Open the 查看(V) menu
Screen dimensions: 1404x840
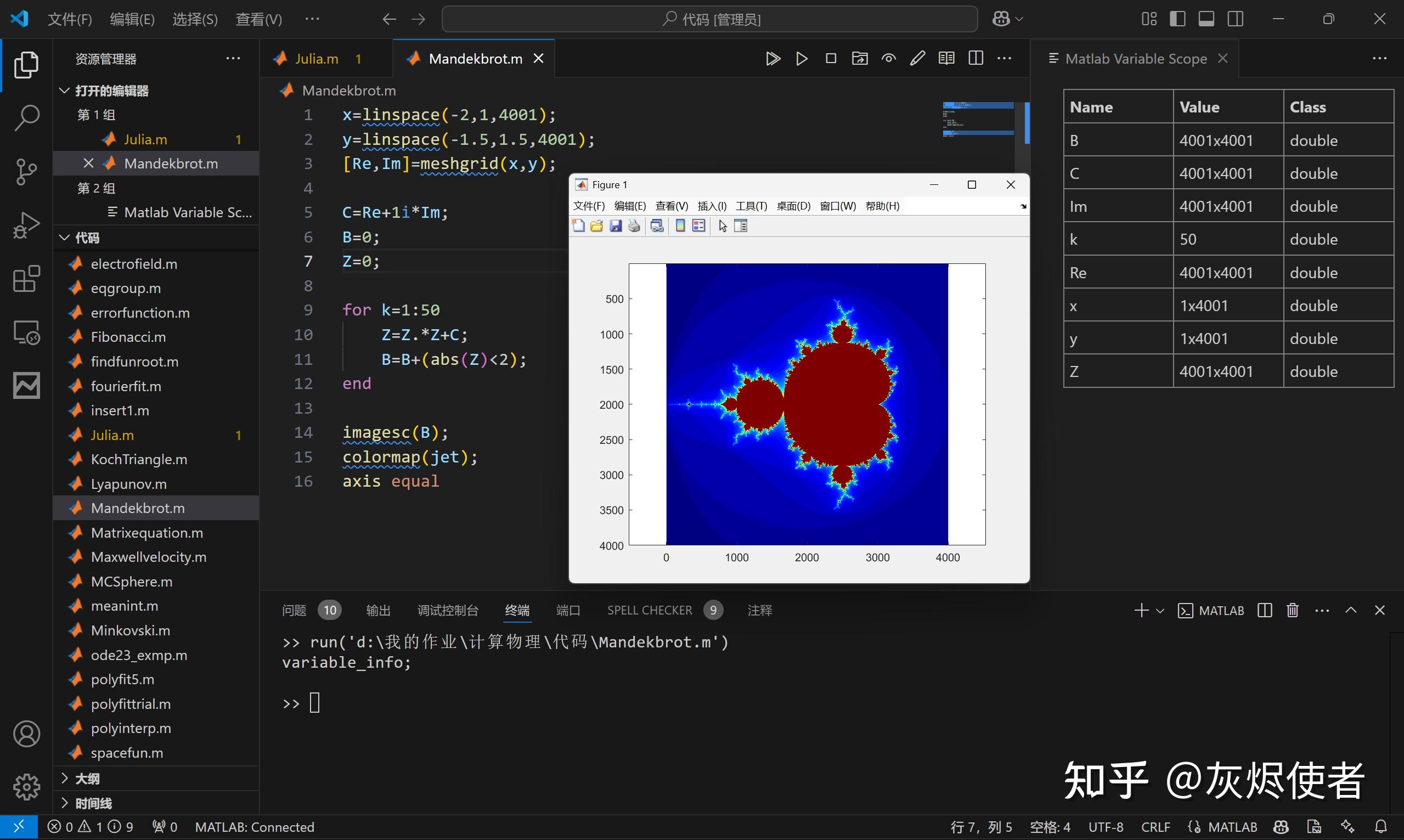[x=258, y=18]
